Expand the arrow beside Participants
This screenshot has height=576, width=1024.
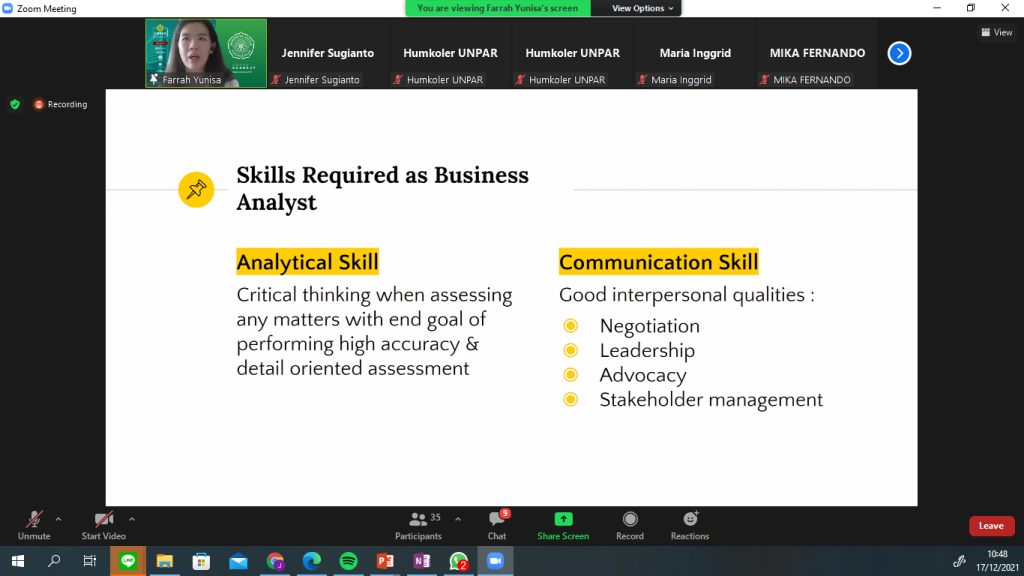(458, 519)
